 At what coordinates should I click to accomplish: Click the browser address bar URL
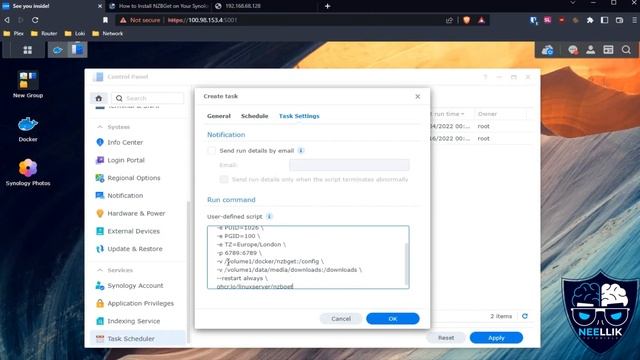[x=202, y=20]
